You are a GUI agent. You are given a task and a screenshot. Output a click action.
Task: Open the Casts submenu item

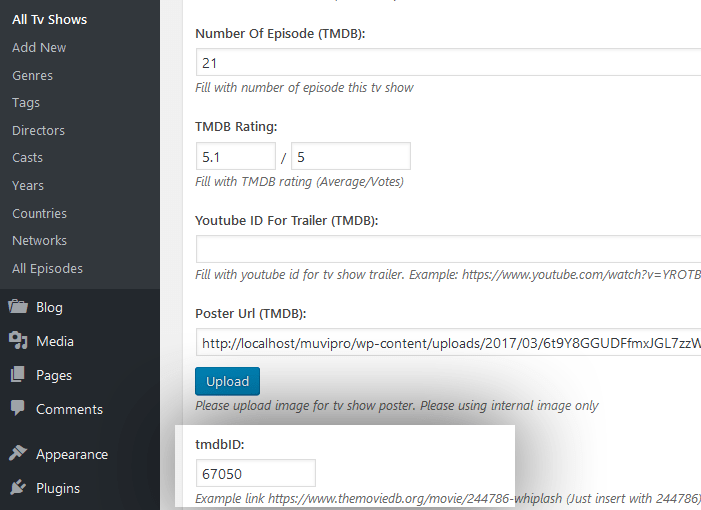point(28,158)
